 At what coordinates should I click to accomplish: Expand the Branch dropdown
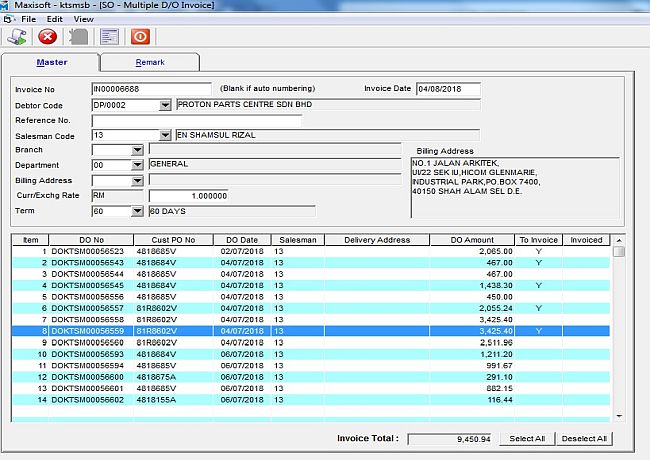tap(137, 150)
